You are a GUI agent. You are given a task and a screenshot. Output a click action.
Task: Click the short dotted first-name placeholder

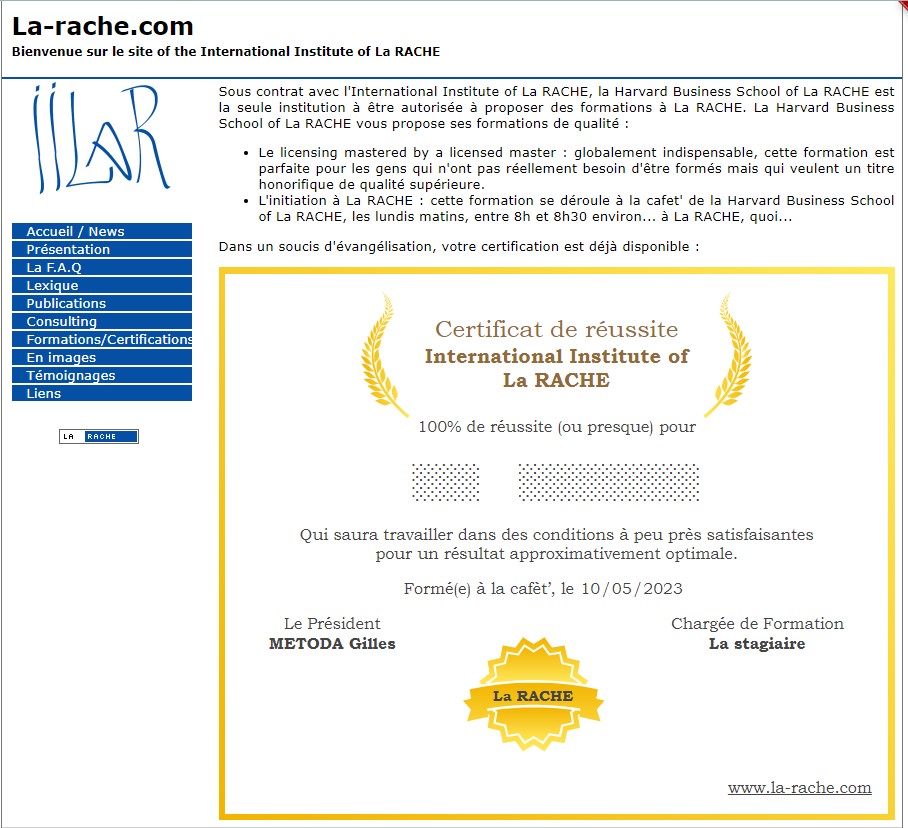[x=446, y=482]
